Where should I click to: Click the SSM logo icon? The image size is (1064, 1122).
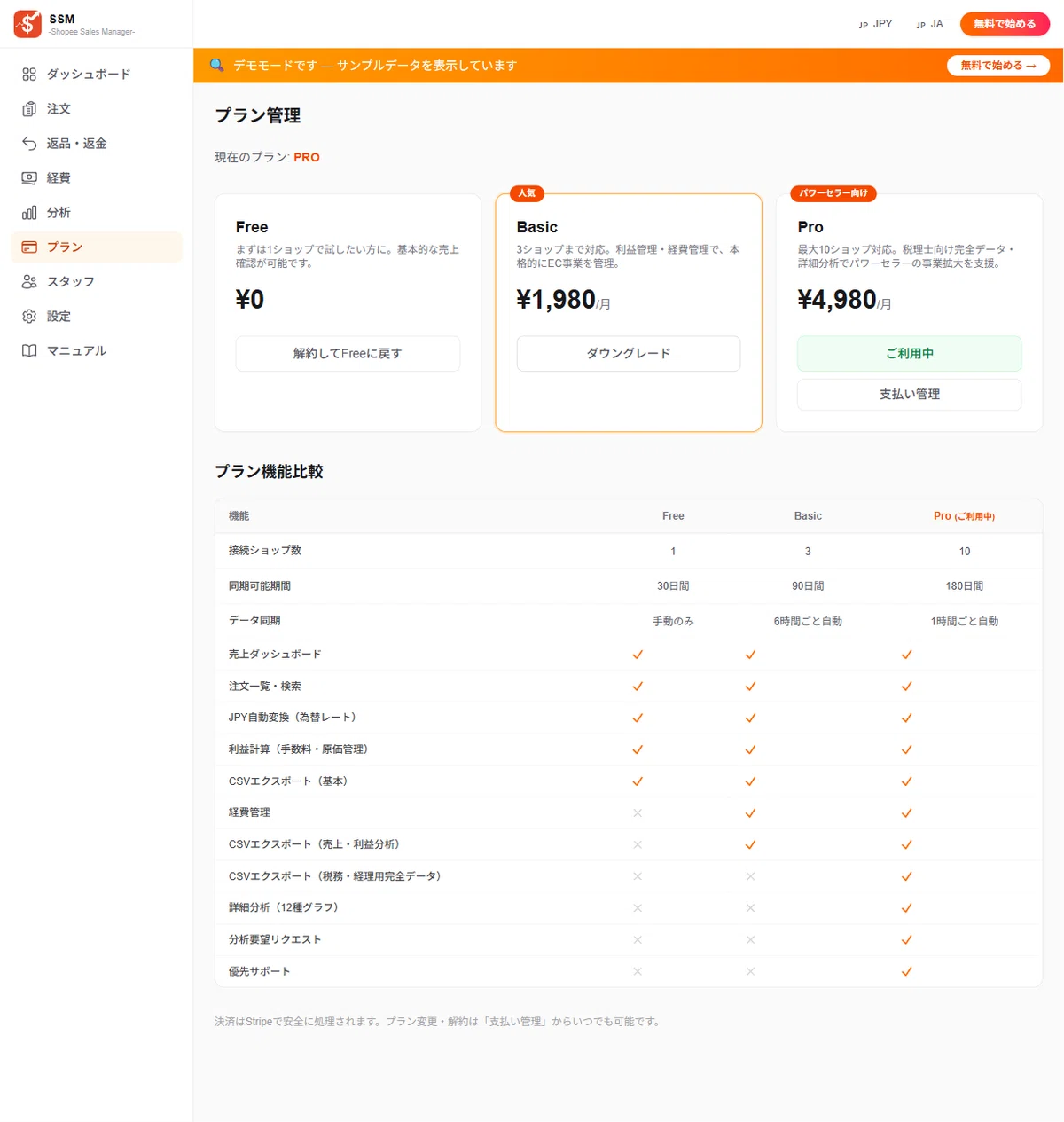[x=27, y=24]
